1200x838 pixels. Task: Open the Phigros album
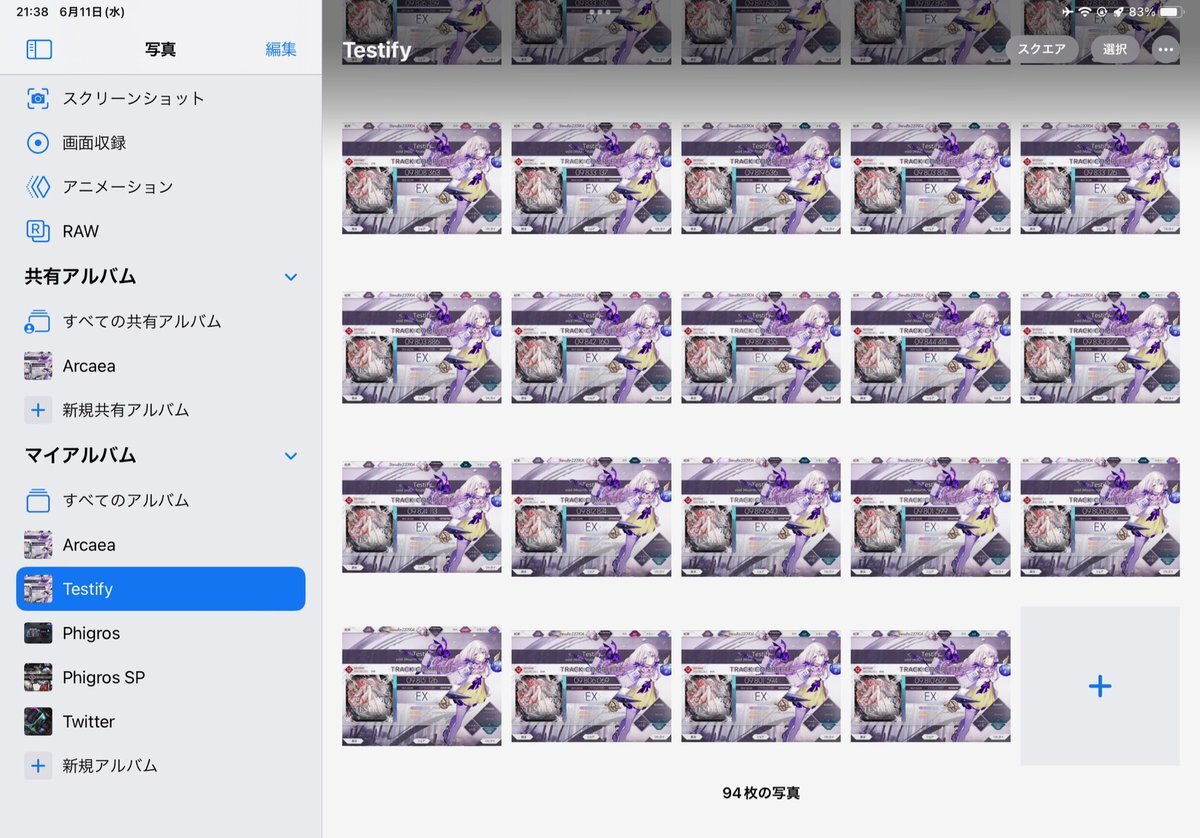(x=161, y=633)
